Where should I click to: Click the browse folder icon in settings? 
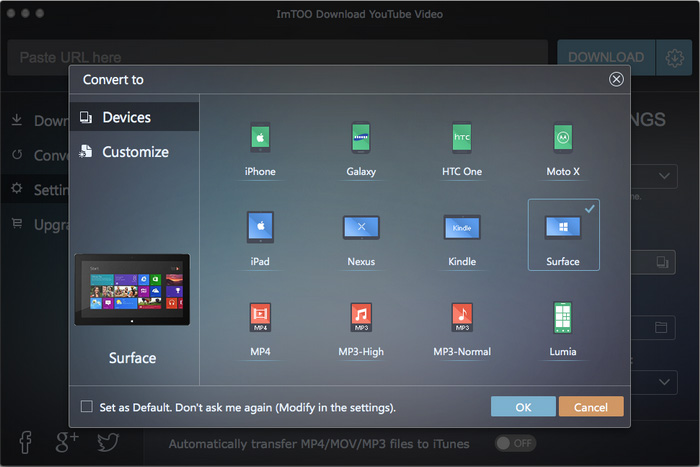coord(661,327)
